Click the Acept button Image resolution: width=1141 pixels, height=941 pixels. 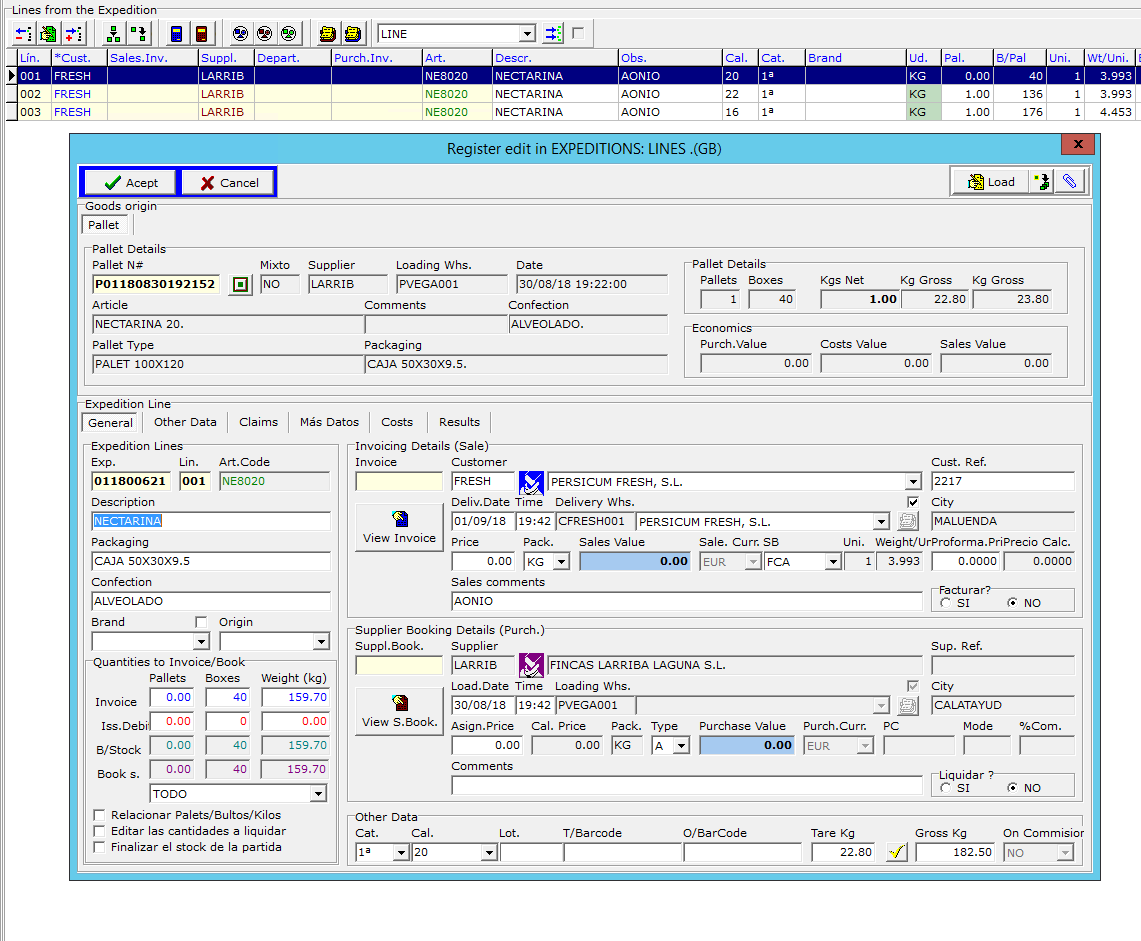130,183
